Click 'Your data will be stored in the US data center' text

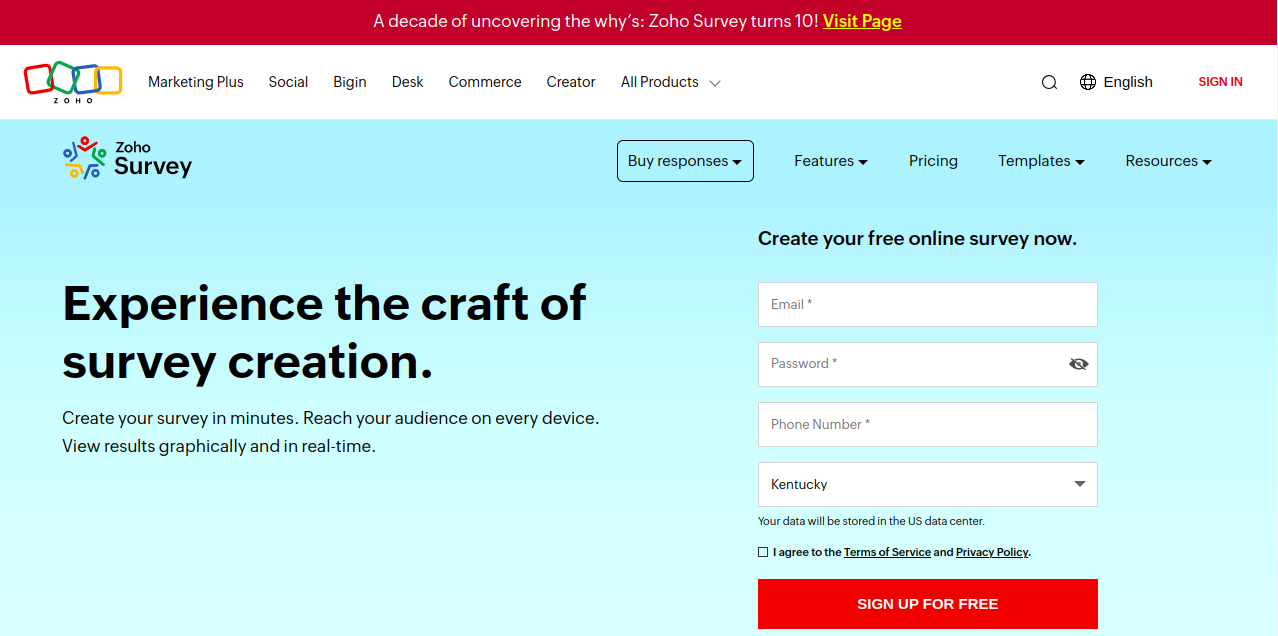pos(871,521)
